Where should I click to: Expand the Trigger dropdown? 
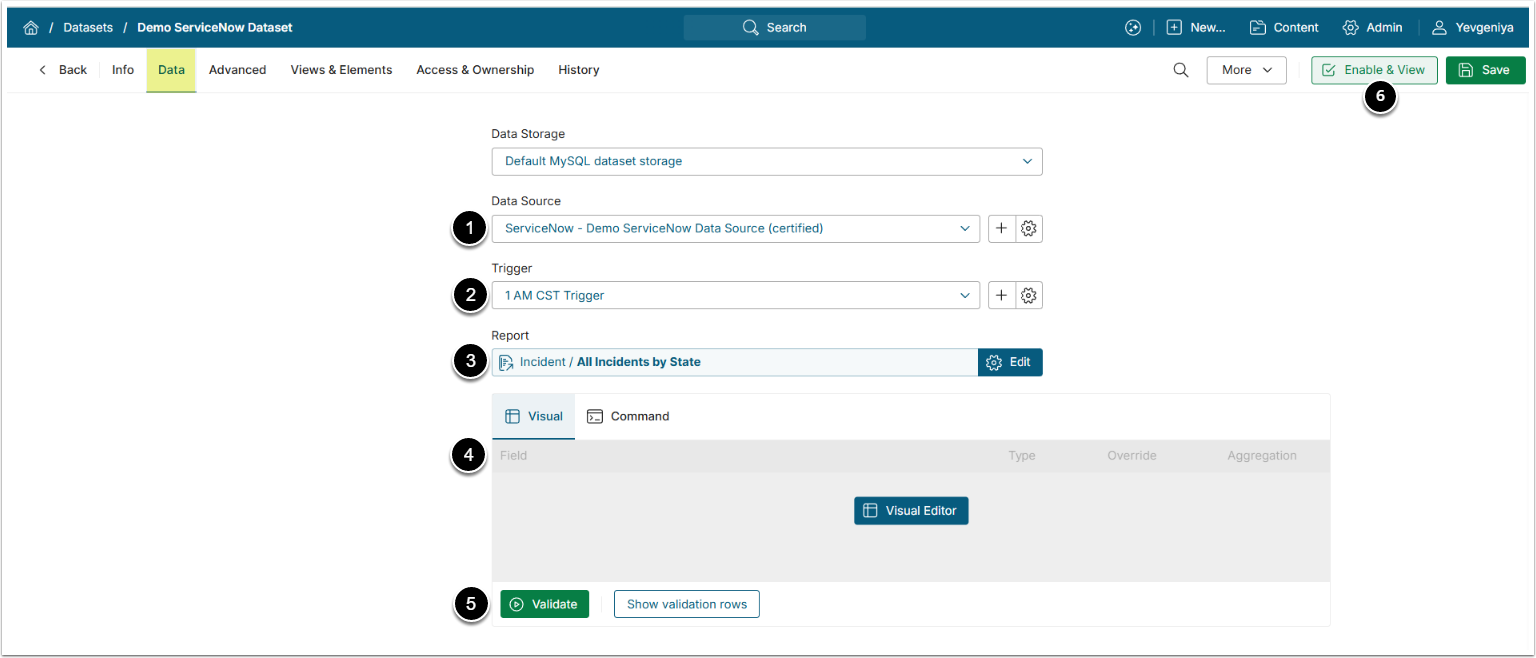[735, 296]
